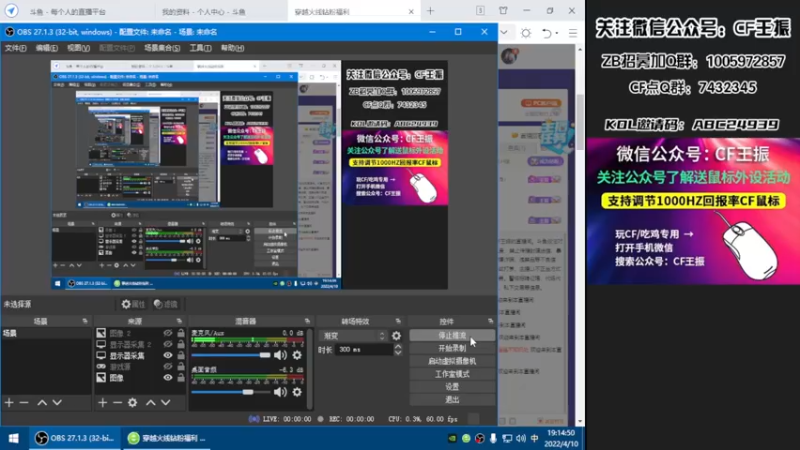800x450 pixels.
Task: Open source properties gear in Sources panel
Action: point(133,403)
